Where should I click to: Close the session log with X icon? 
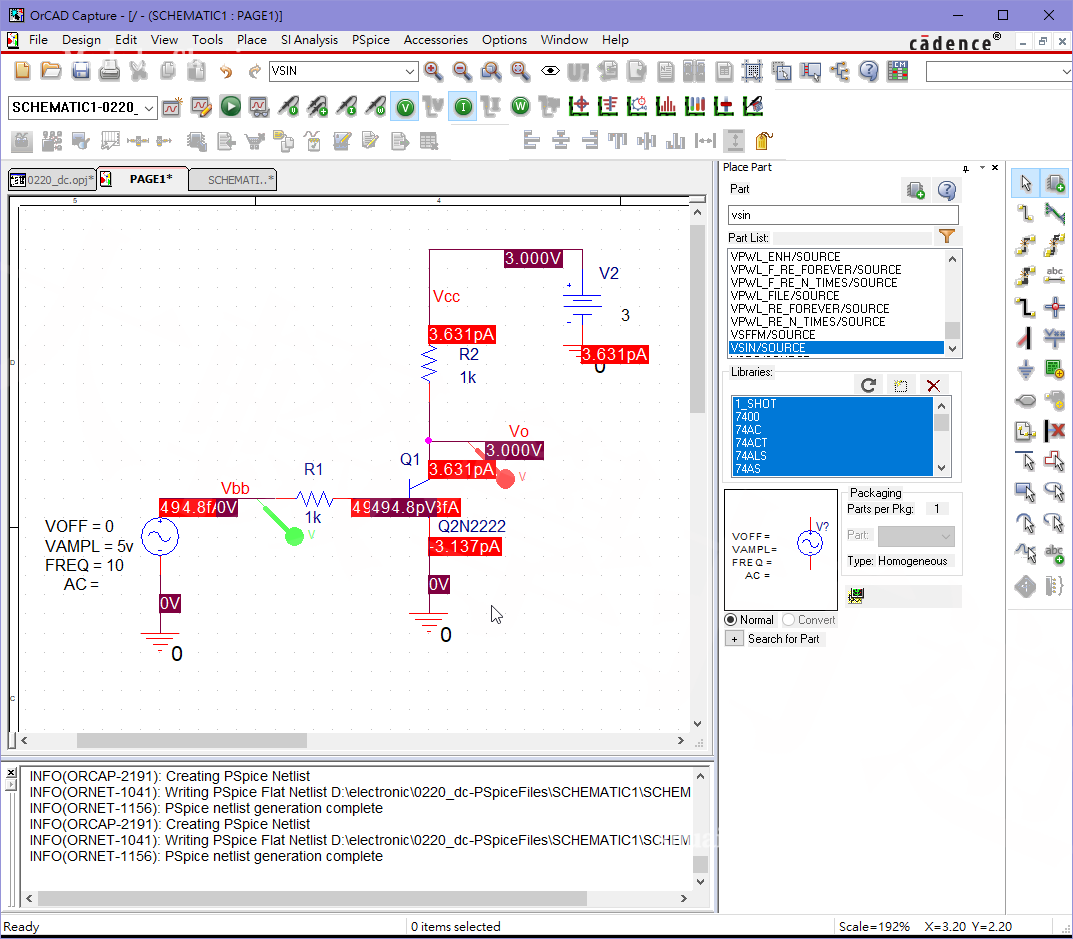coord(11,772)
